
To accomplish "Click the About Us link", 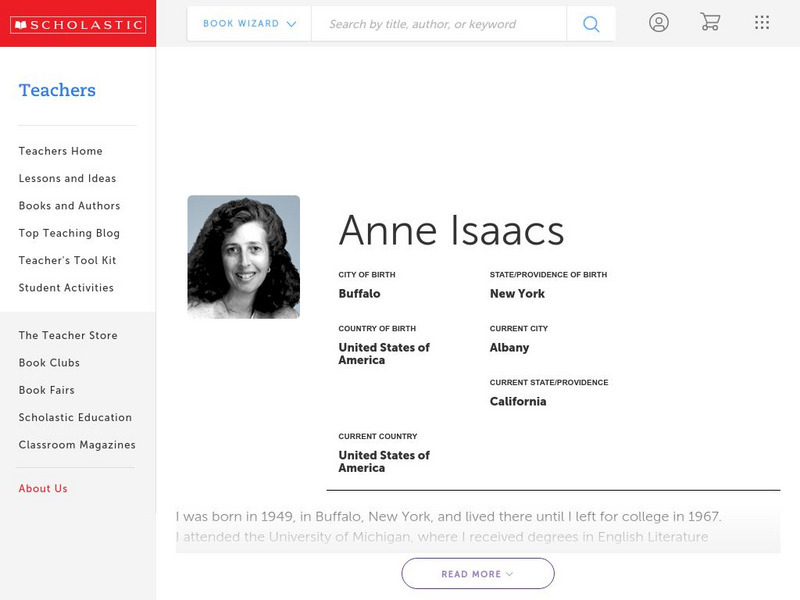I will point(43,489).
